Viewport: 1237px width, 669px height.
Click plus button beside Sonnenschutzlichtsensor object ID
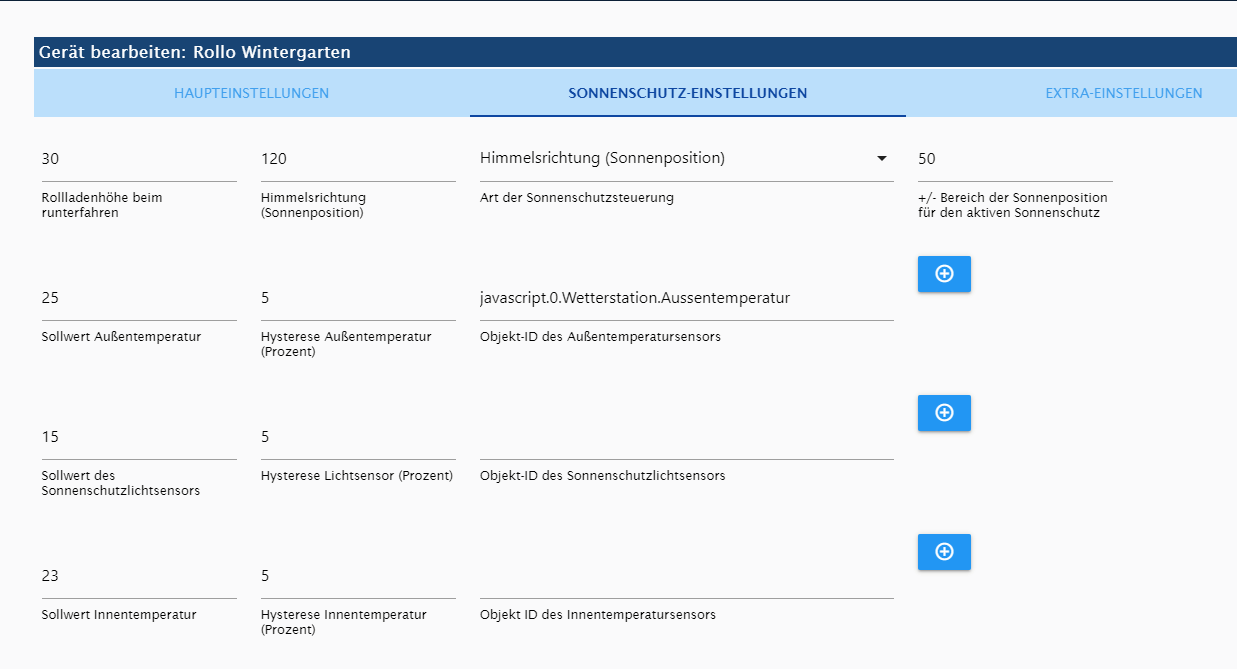[944, 413]
